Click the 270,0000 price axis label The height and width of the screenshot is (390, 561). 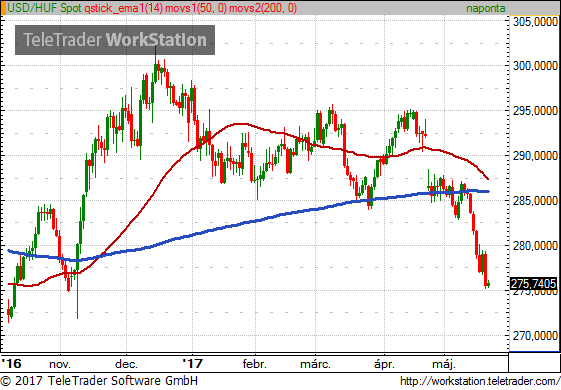pos(535,336)
